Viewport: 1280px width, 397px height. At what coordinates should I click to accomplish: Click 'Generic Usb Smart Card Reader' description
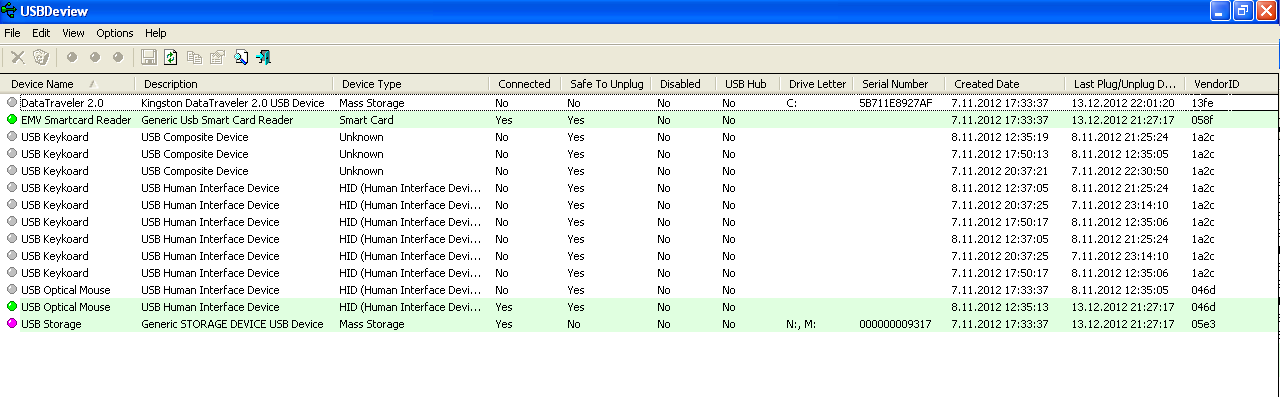[217, 119]
